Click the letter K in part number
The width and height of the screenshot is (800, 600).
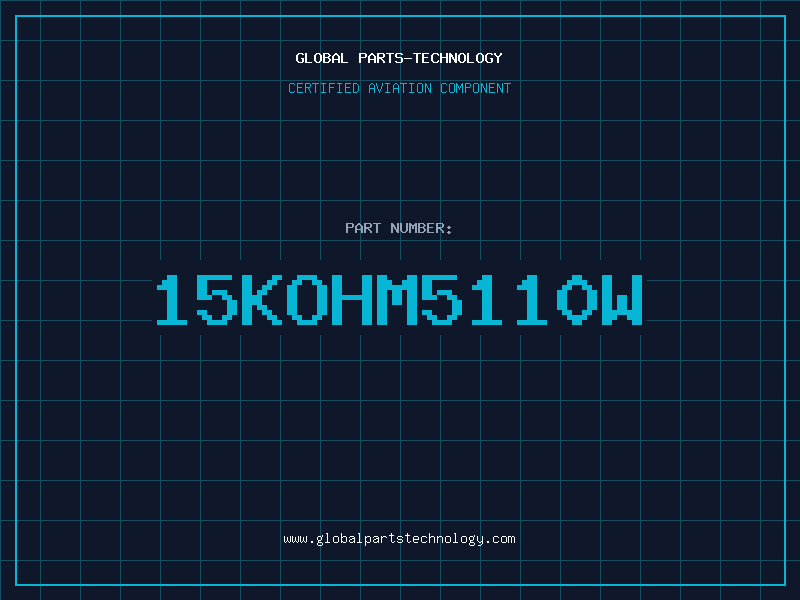[261, 299]
